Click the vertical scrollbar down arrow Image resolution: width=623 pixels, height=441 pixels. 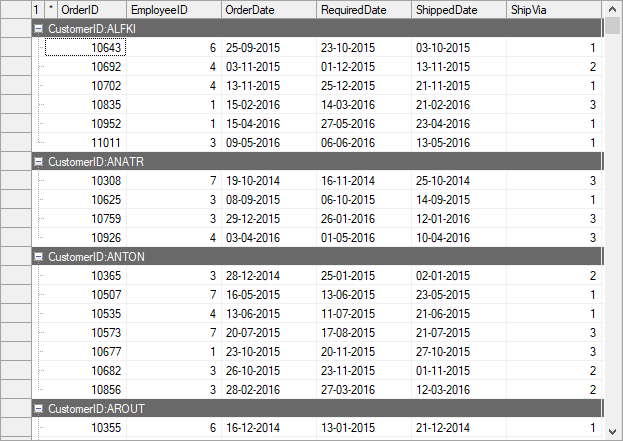tap(613, 432)
